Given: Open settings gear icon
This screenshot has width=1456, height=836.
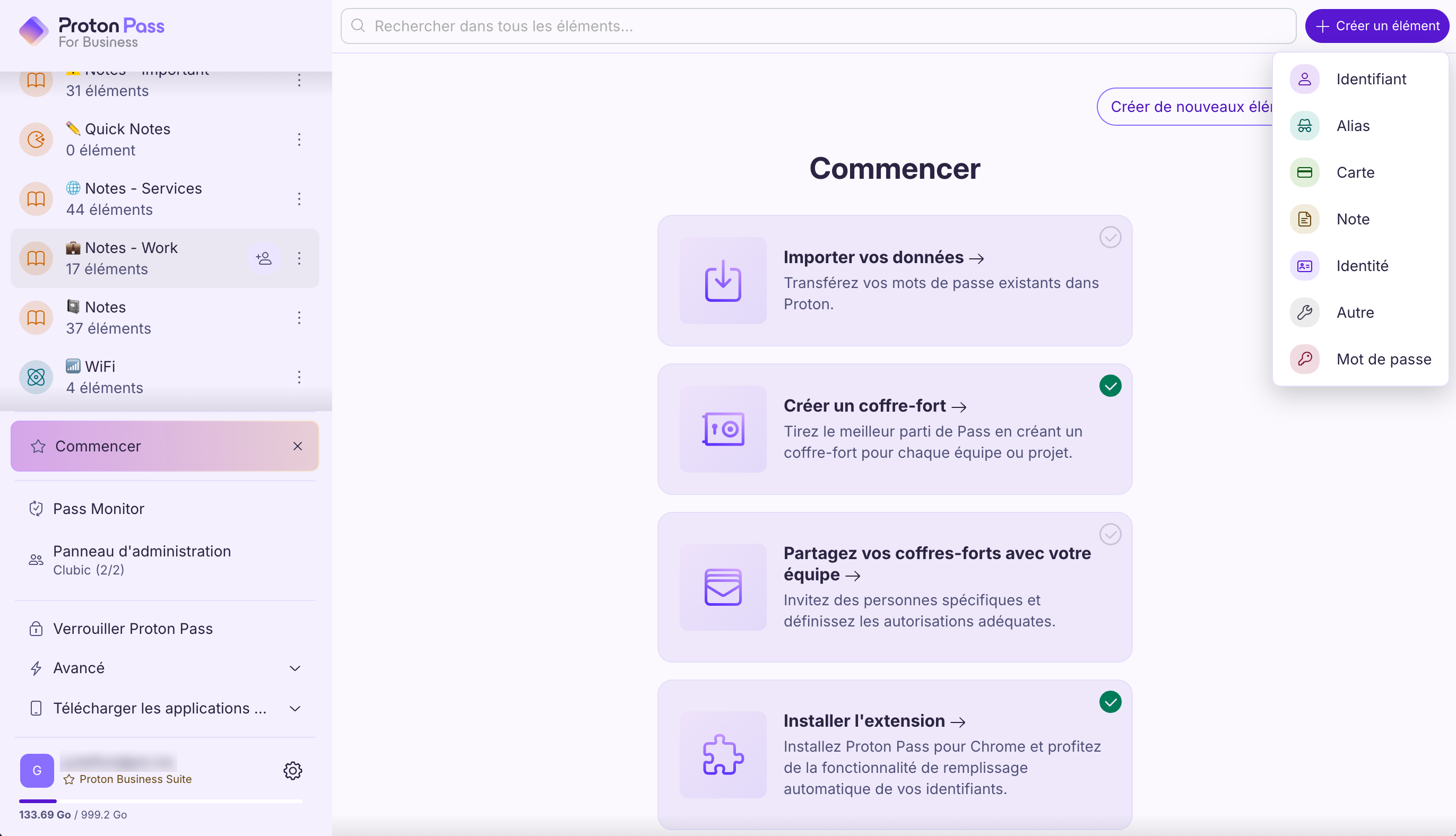Looking at the screenshot, I should [x=293, y=771].
